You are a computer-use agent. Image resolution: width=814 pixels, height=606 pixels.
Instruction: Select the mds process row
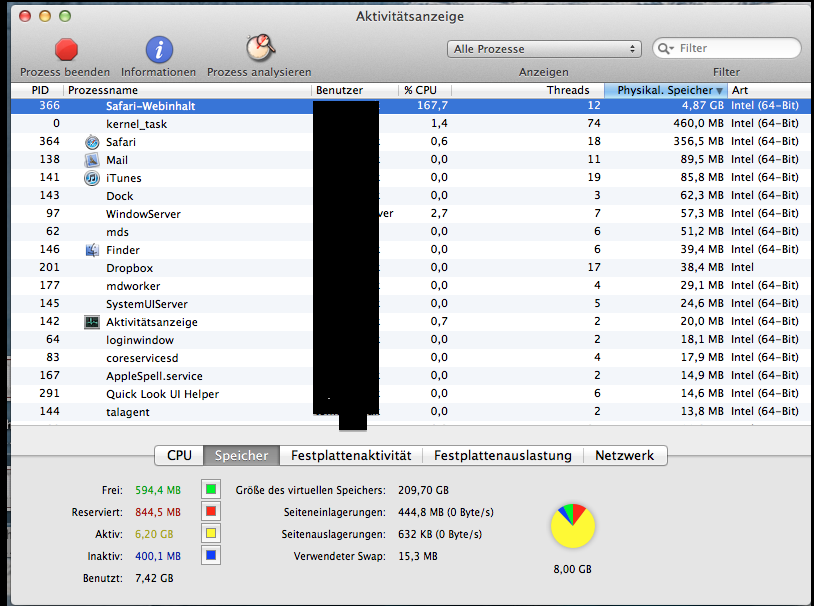tap(411, 232)
